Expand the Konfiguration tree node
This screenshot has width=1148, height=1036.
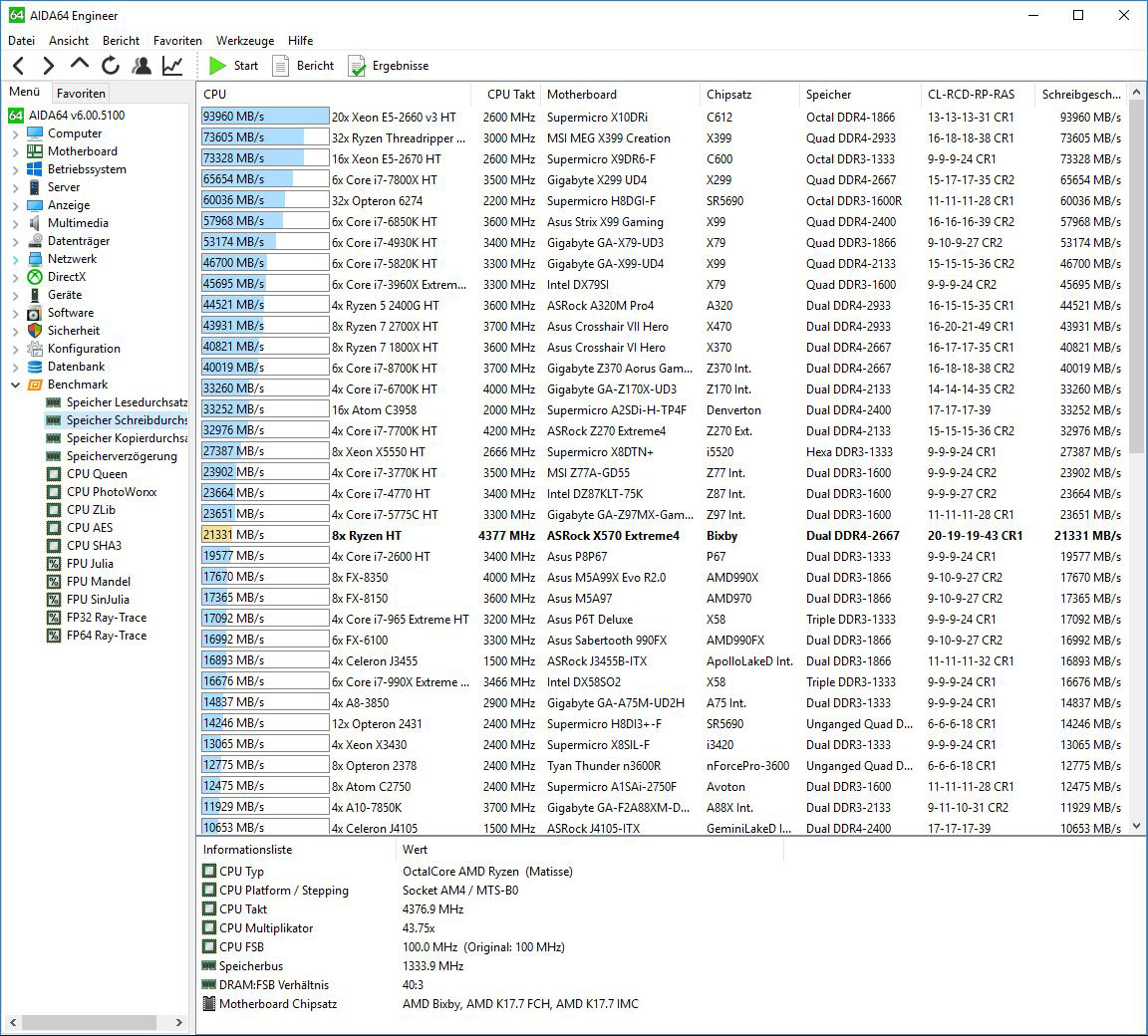coord(15,349)
